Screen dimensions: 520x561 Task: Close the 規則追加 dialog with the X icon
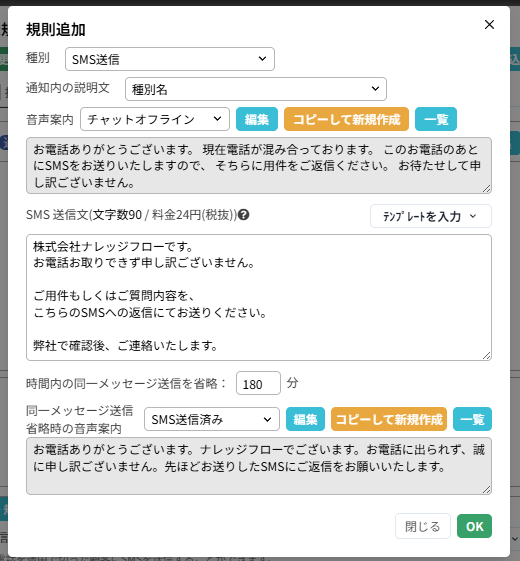click(489, 25)
